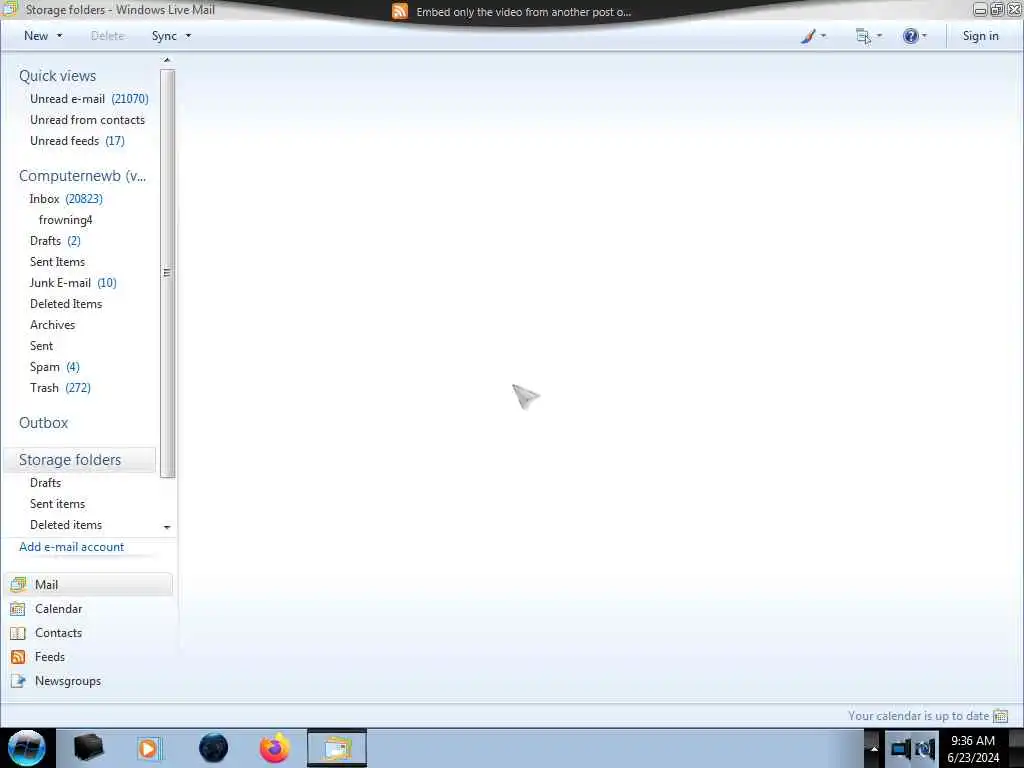Image resolution: width=1024 pixels, height=768 pixels.
Task: Select the Outbox header
Action: click(43, 423)
